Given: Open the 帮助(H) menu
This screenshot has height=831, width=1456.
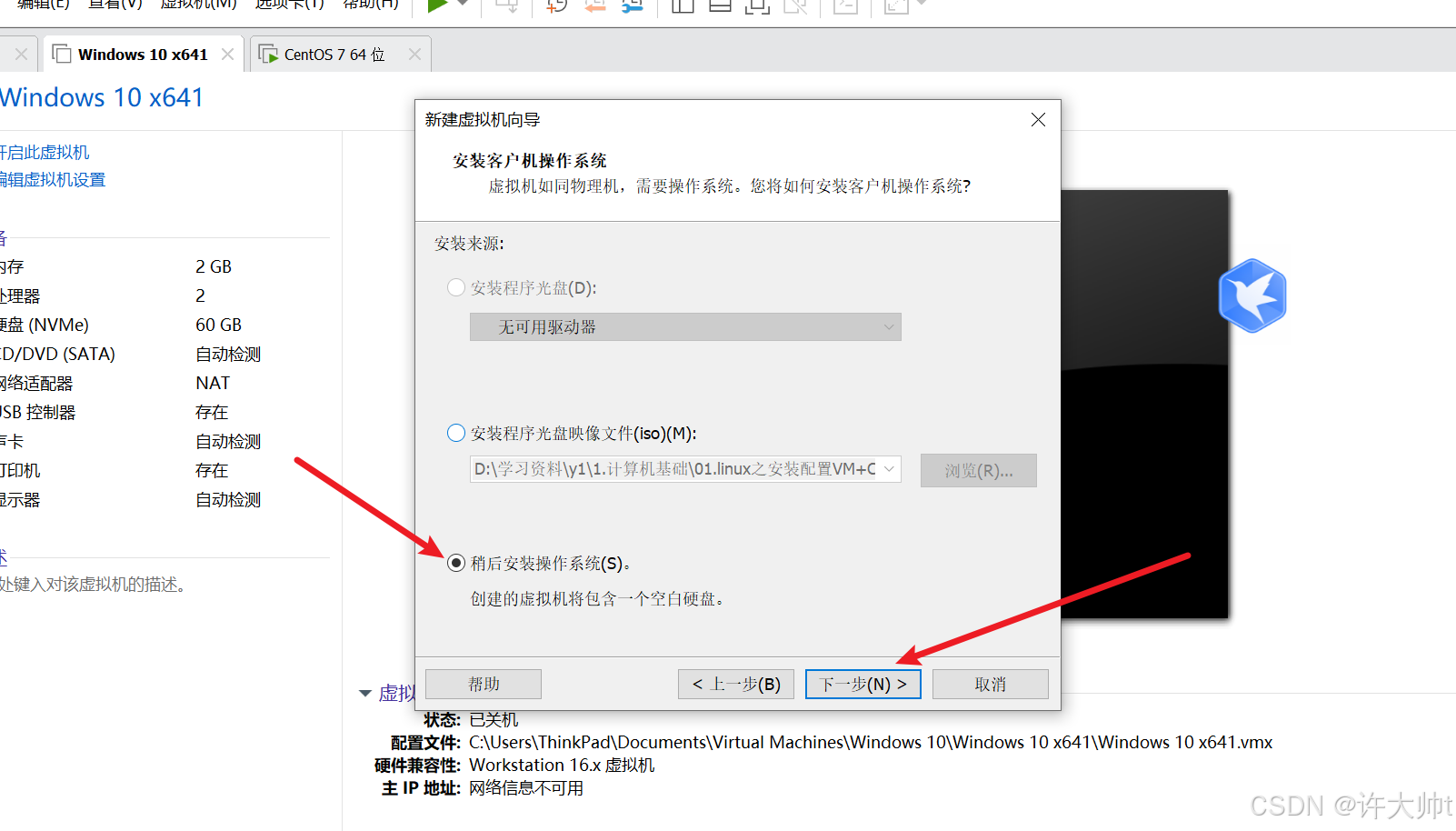Looking at the screenshot, I should (371, 5).
